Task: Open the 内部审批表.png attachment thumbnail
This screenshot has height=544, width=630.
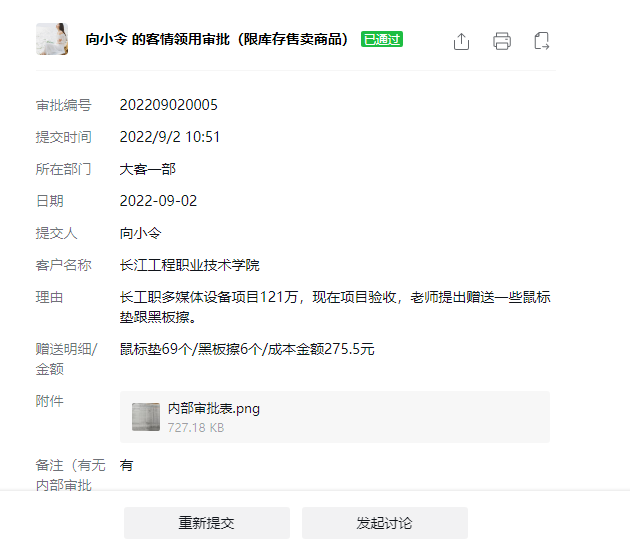Action: [146, 417]
